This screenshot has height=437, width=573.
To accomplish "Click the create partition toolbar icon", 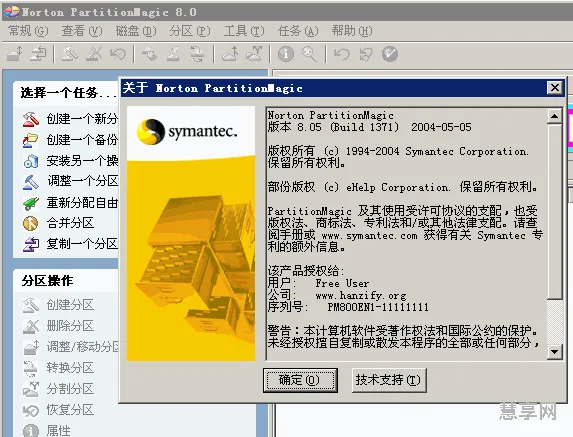I will click(x=69, y=54).
